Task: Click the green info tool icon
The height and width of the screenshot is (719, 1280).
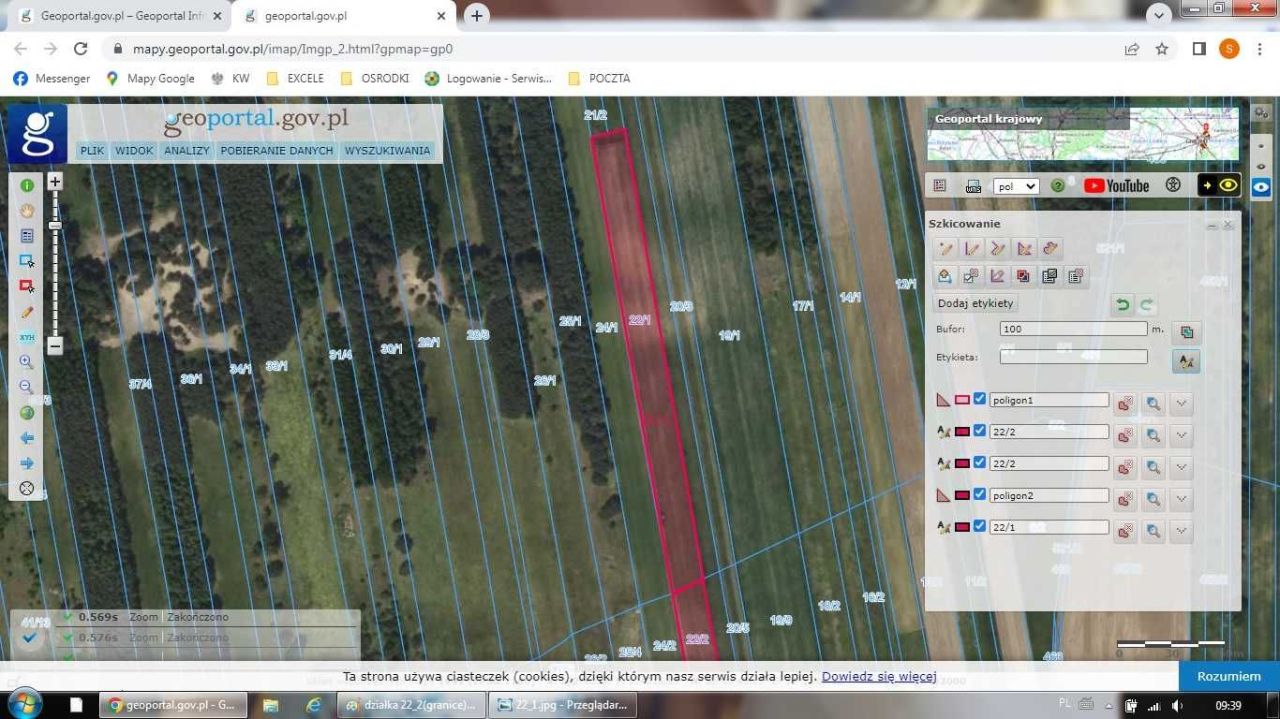Action: click(27, 186)
